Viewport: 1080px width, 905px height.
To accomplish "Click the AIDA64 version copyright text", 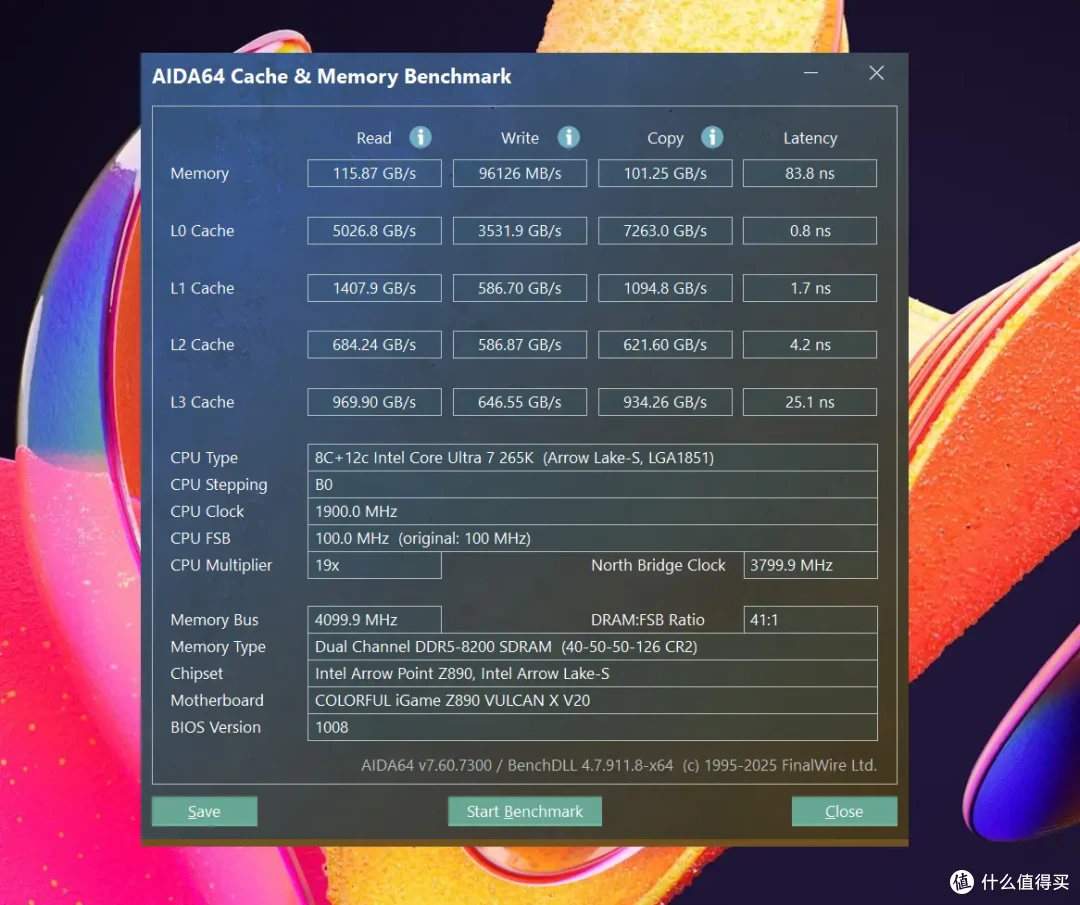I will 619,765.
